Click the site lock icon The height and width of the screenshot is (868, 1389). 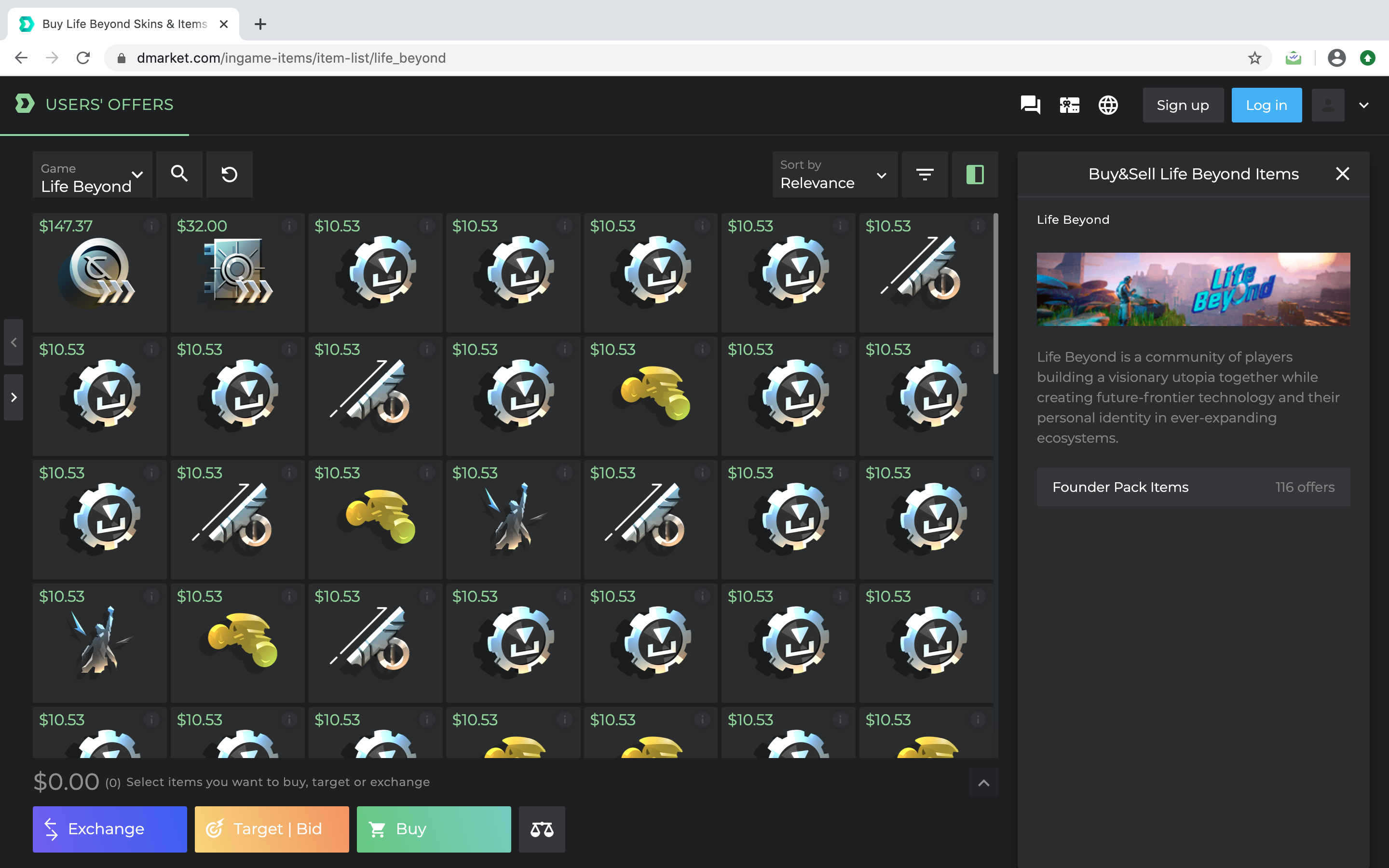pos(121,58)
